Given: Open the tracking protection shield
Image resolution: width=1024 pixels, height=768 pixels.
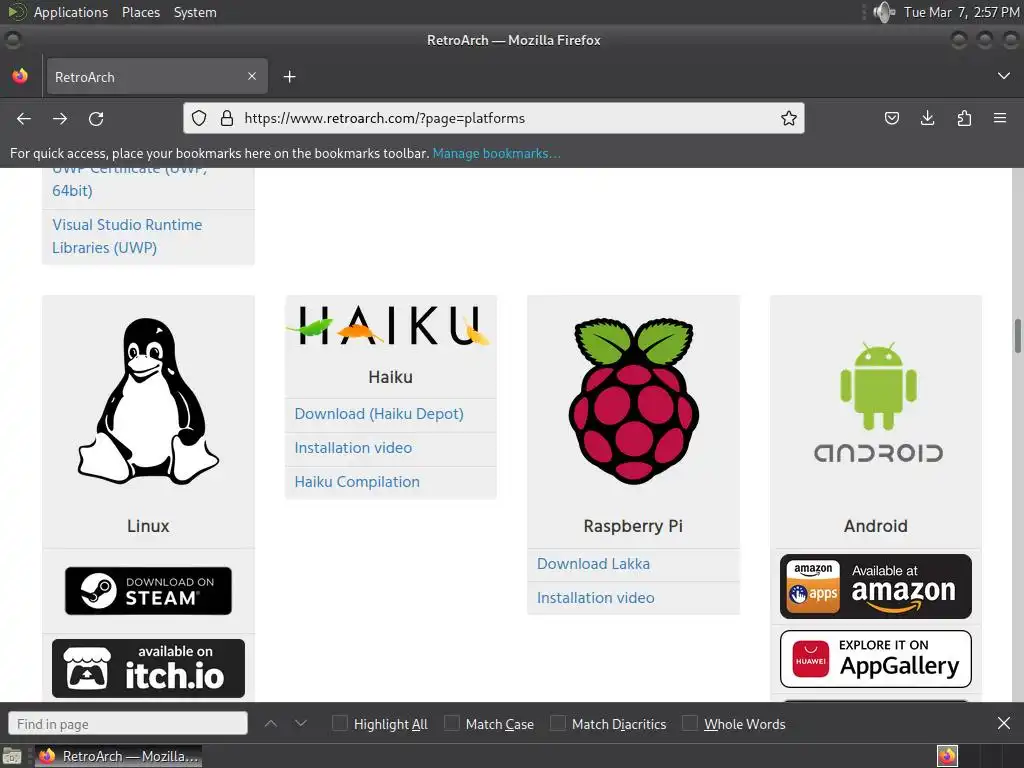Looking at the screenshot, I should tap(199, 118).
